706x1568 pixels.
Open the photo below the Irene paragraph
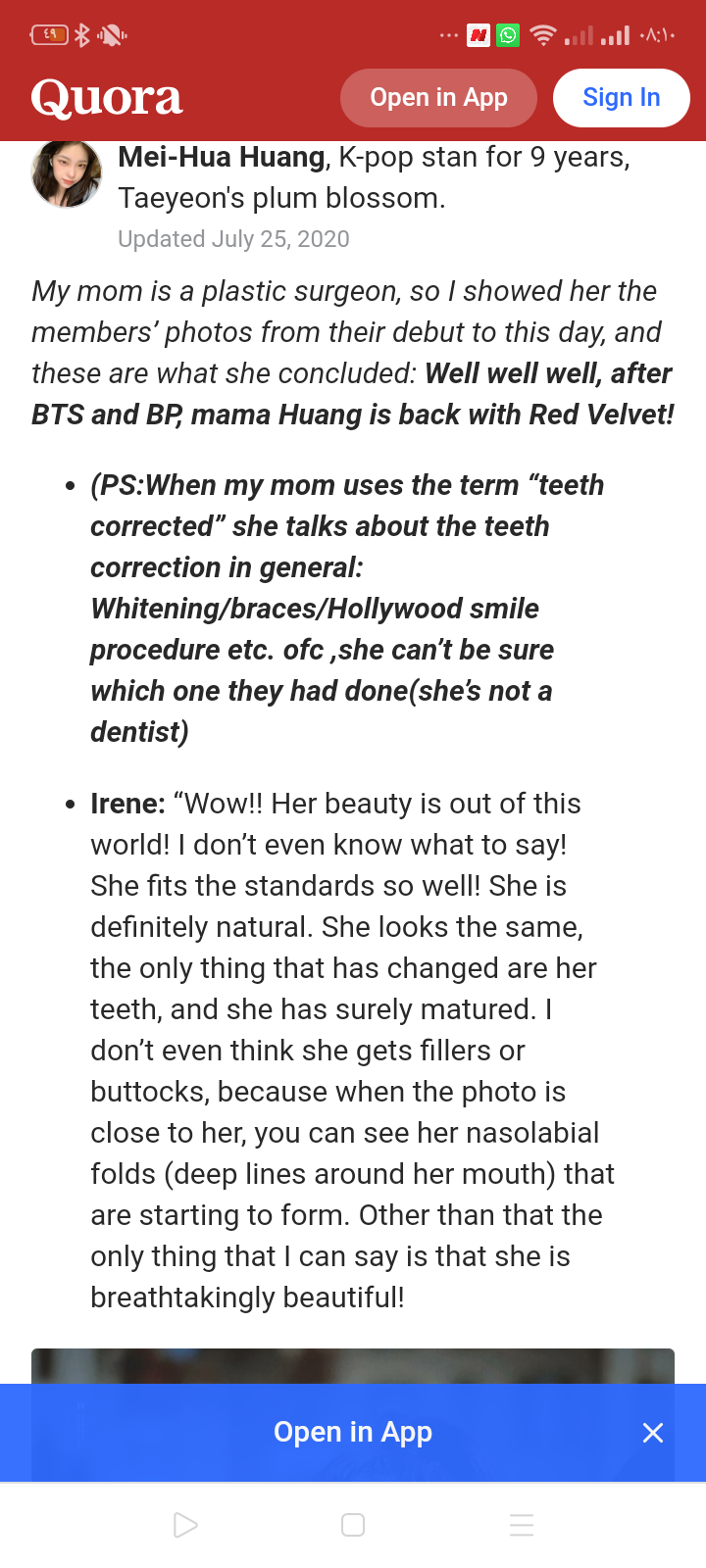pyautogui.click(x=353, y=1365)
